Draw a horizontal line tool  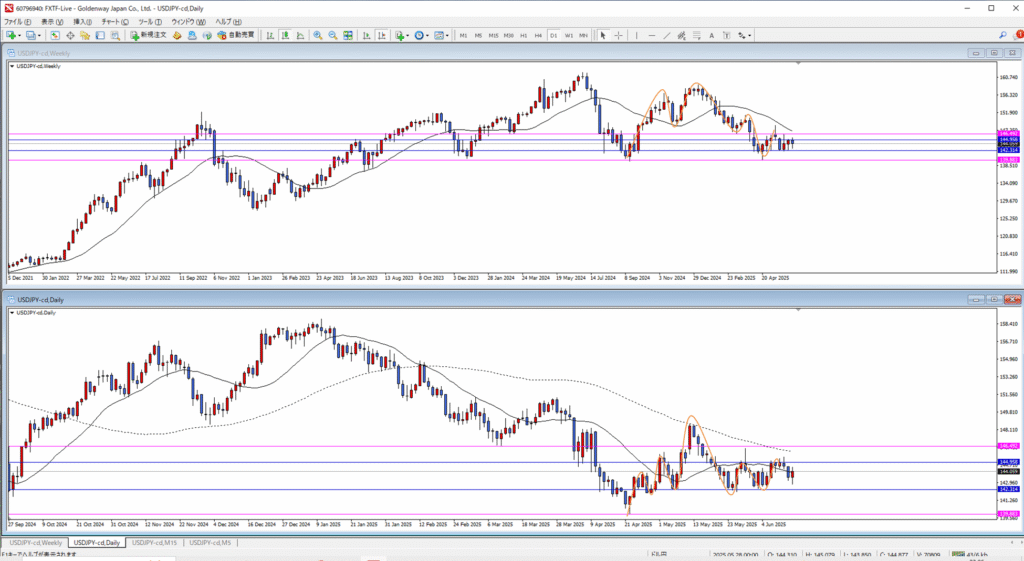click(651, 35)
